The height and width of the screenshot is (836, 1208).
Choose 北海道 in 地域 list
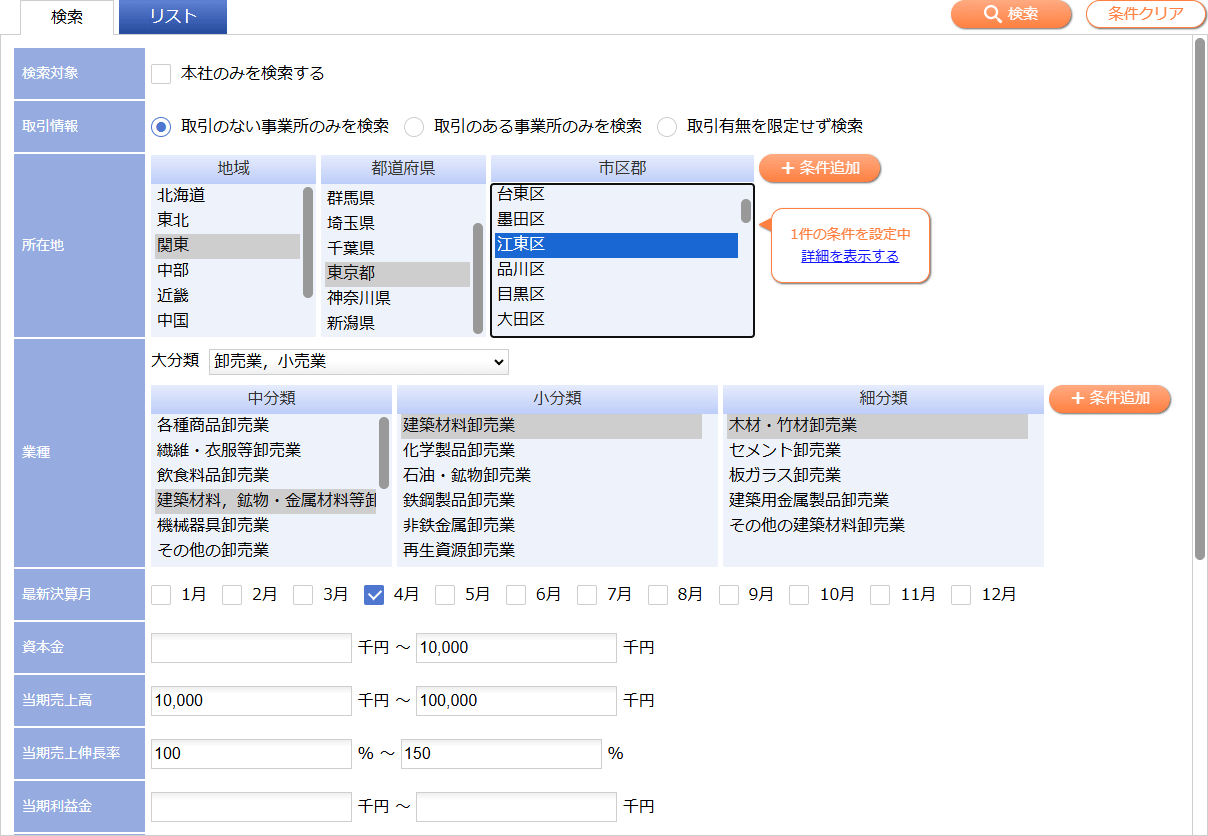click(226, 196)
